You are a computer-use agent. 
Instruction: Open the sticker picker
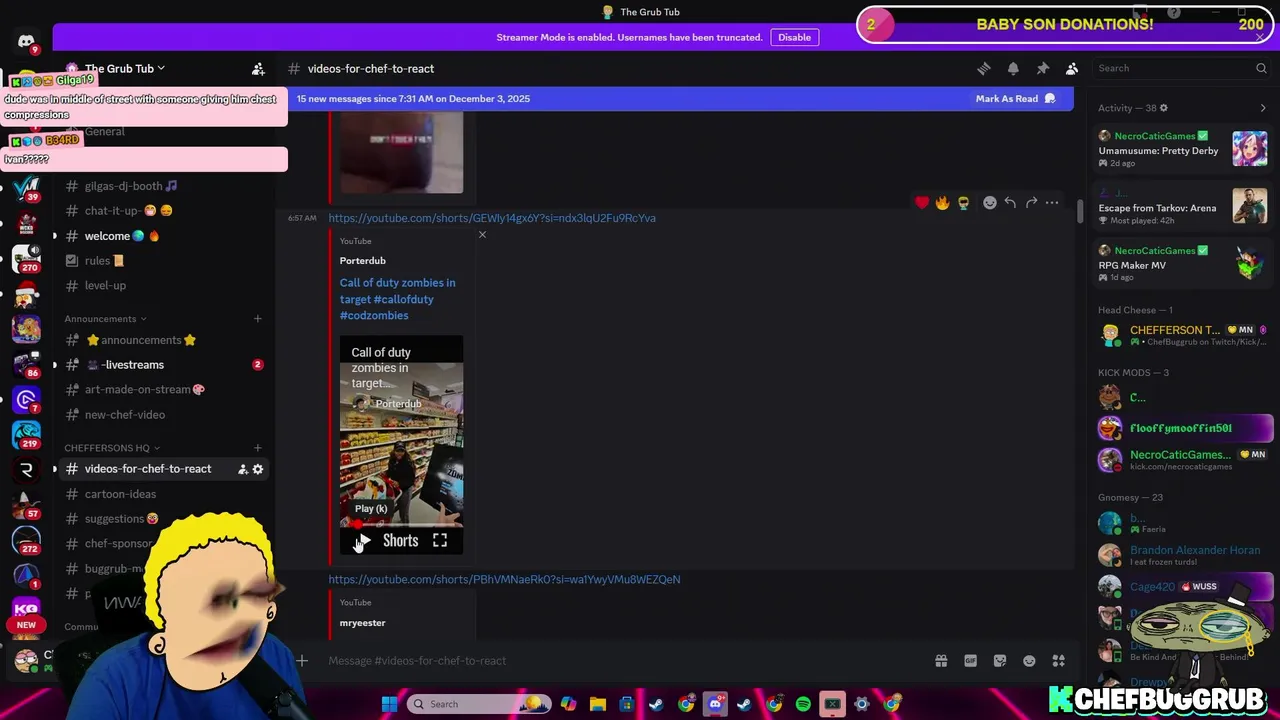[x=1000, y=661]
